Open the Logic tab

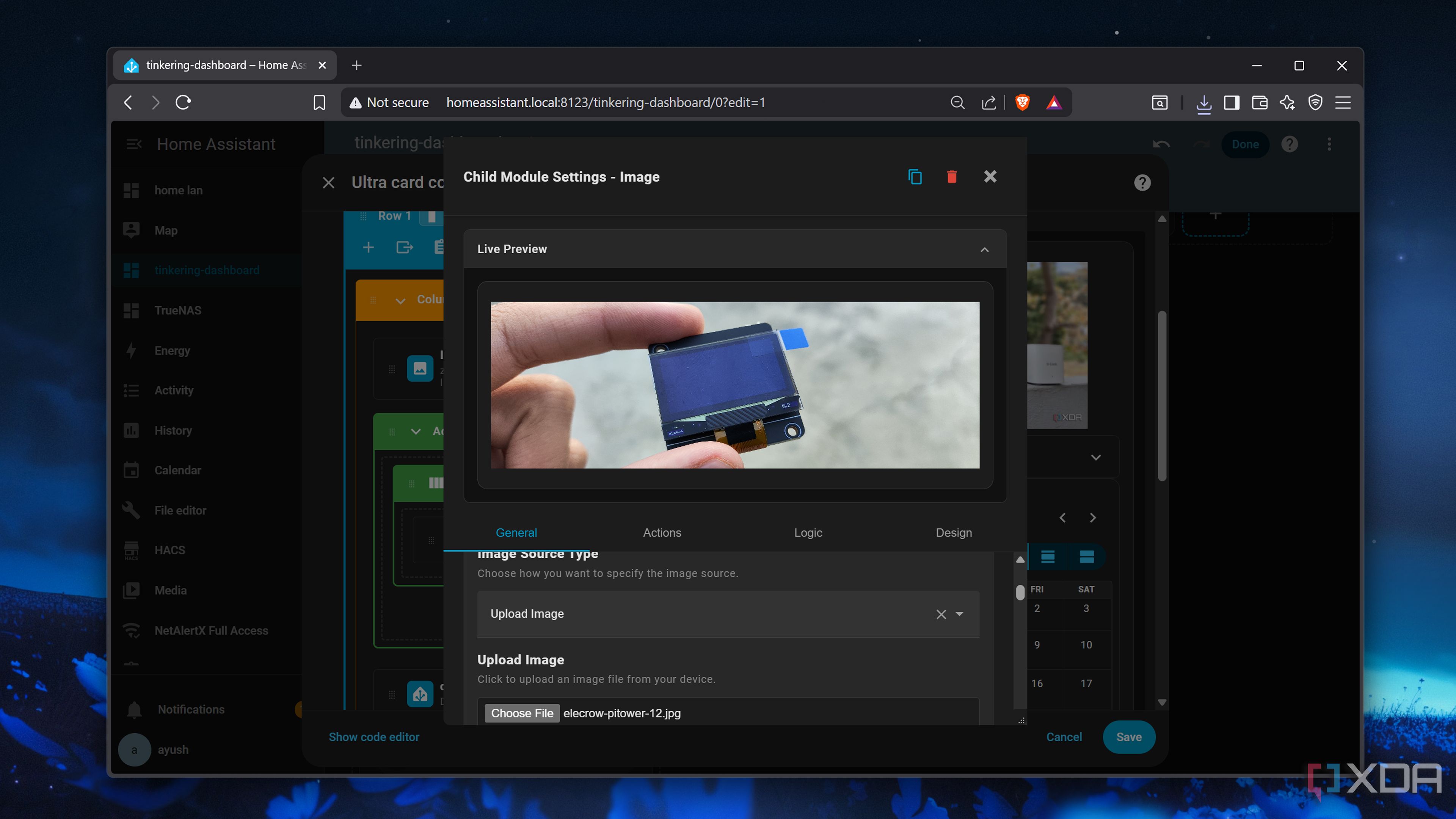808,532
